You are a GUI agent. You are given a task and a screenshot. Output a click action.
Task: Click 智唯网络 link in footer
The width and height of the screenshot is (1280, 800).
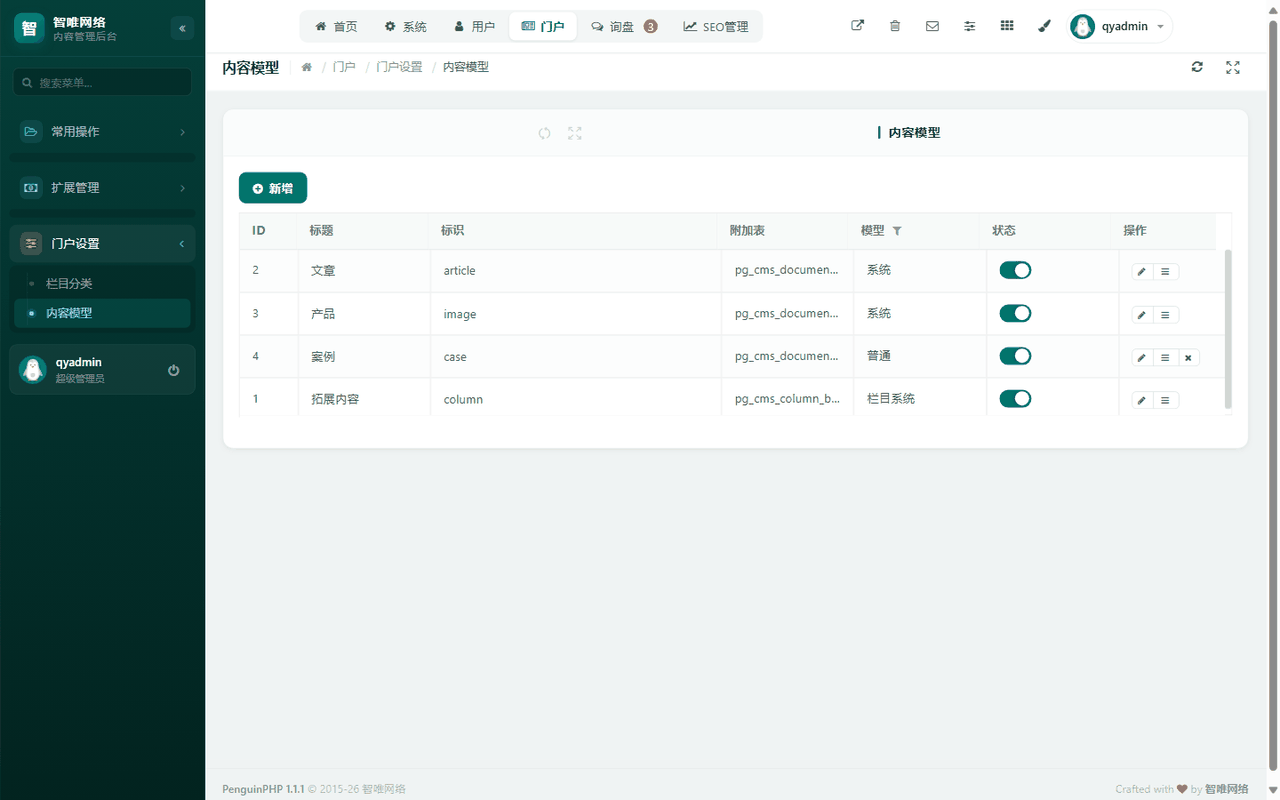pos(1227,789)
